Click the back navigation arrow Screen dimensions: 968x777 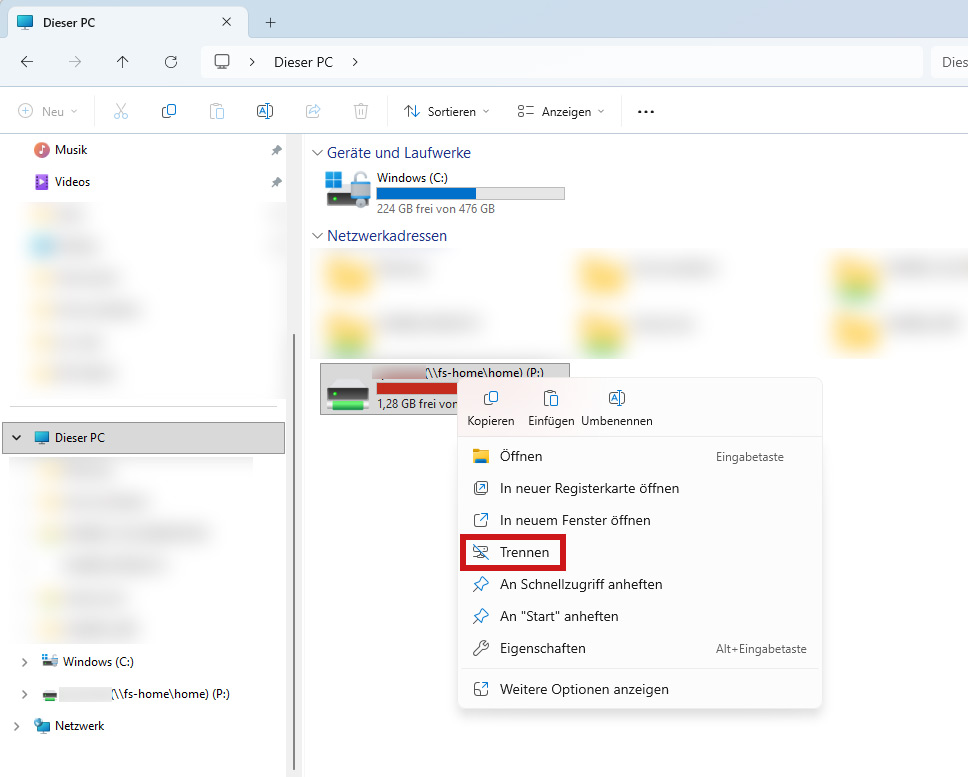click(27, 62)
